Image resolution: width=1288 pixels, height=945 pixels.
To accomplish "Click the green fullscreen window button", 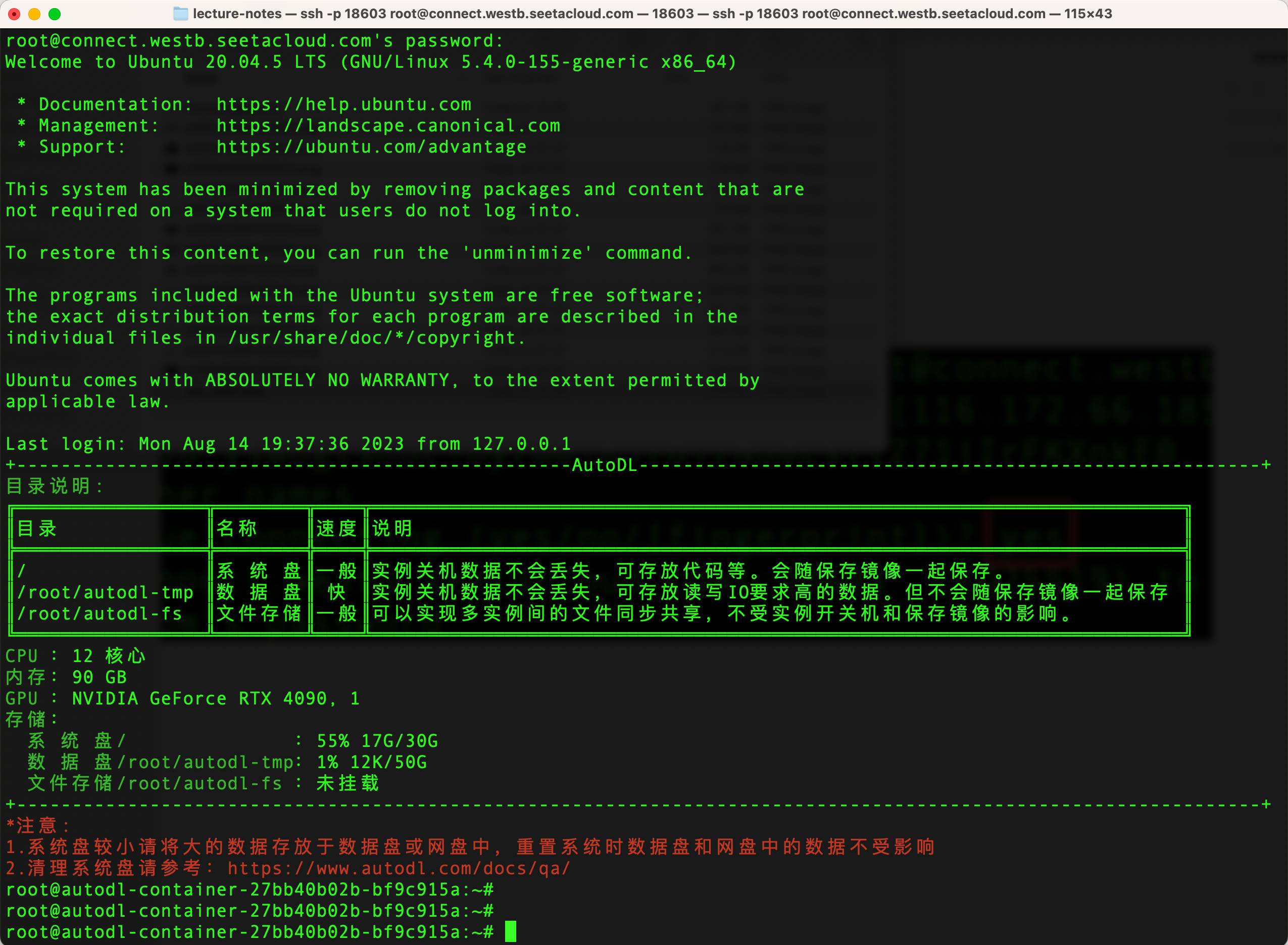I will point(55,14).
